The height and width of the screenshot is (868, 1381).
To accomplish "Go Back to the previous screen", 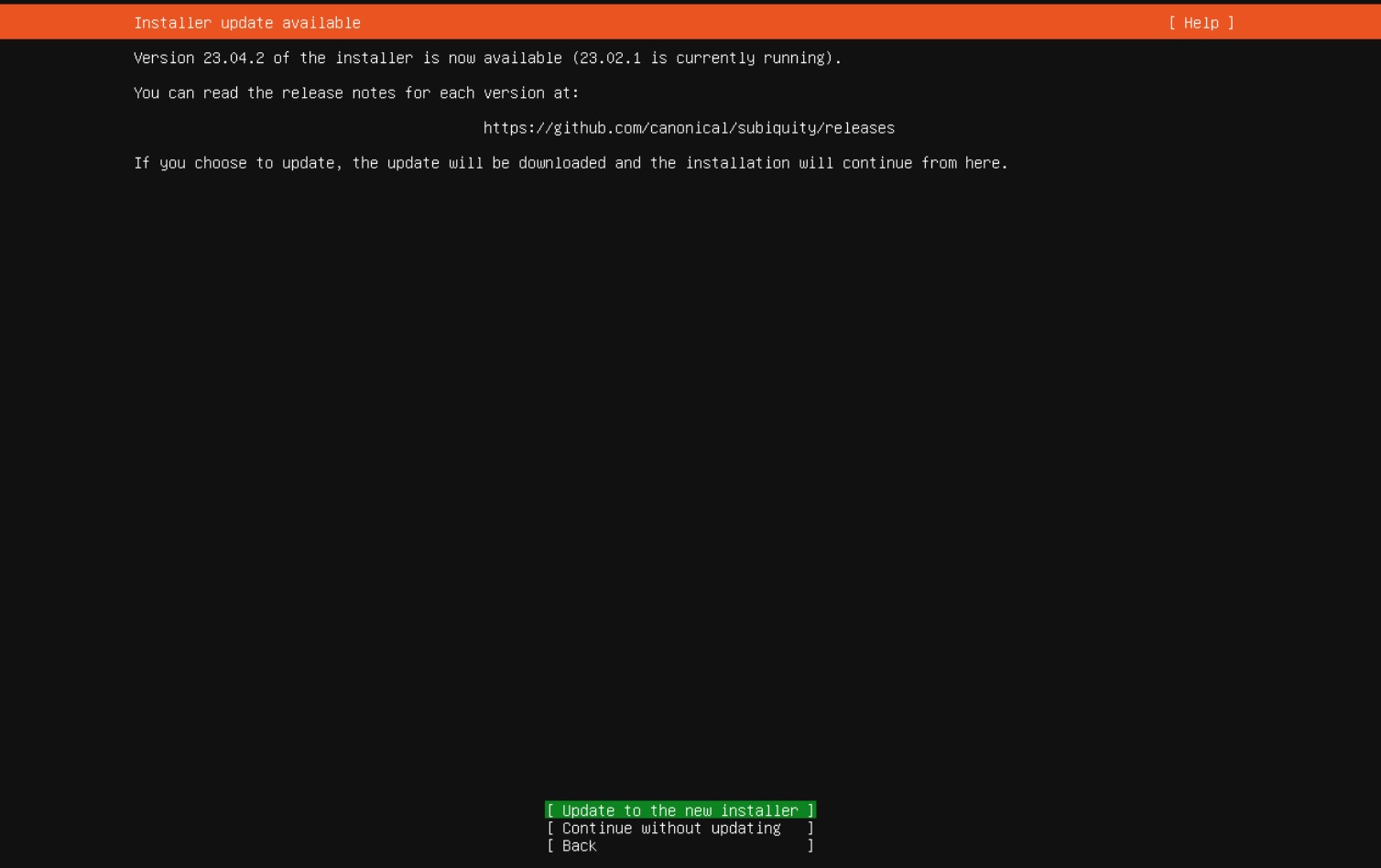I will [x=579, y=846].
